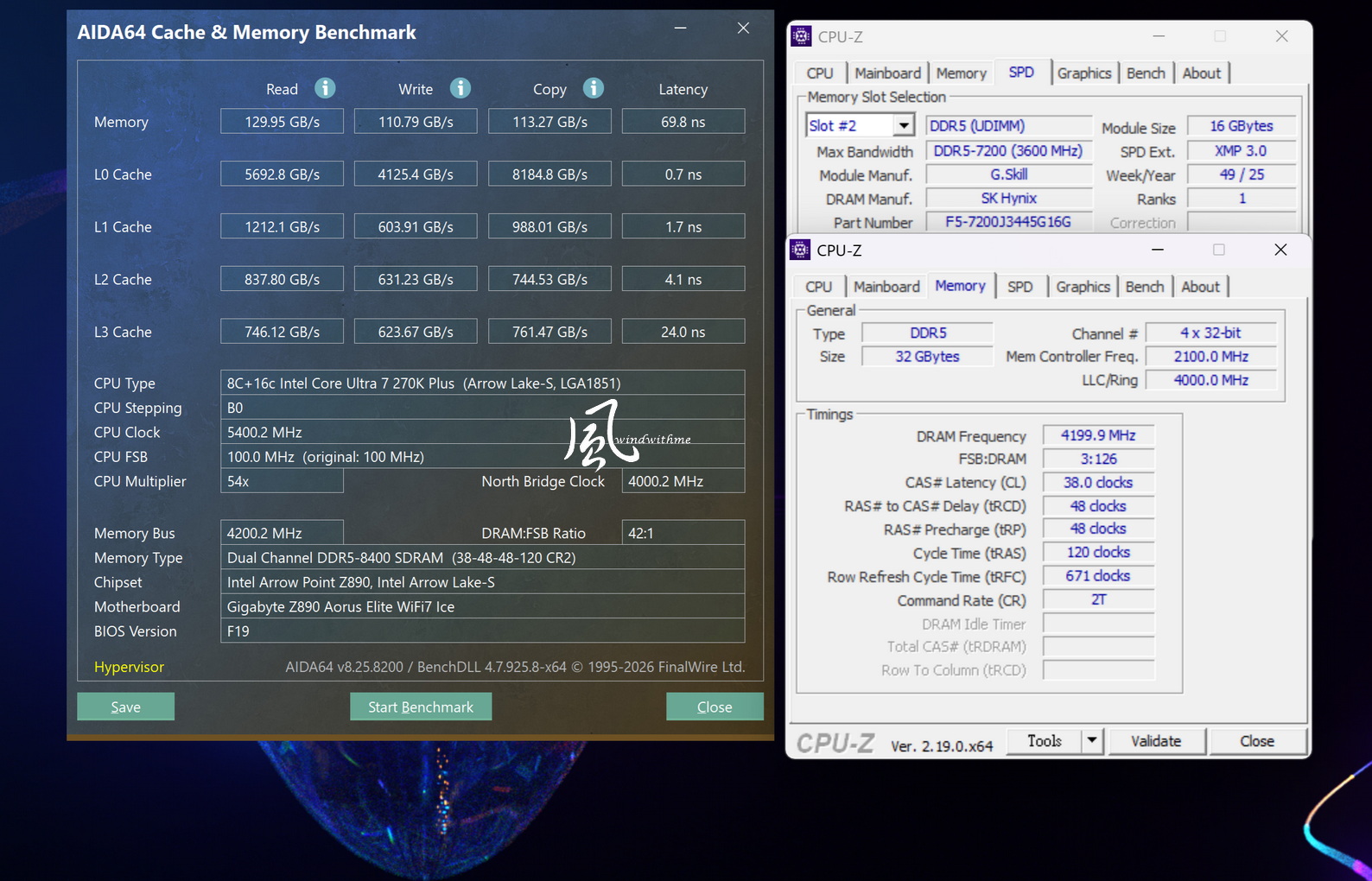Expand the Tools dropdown arrow

coord(1092,741)
